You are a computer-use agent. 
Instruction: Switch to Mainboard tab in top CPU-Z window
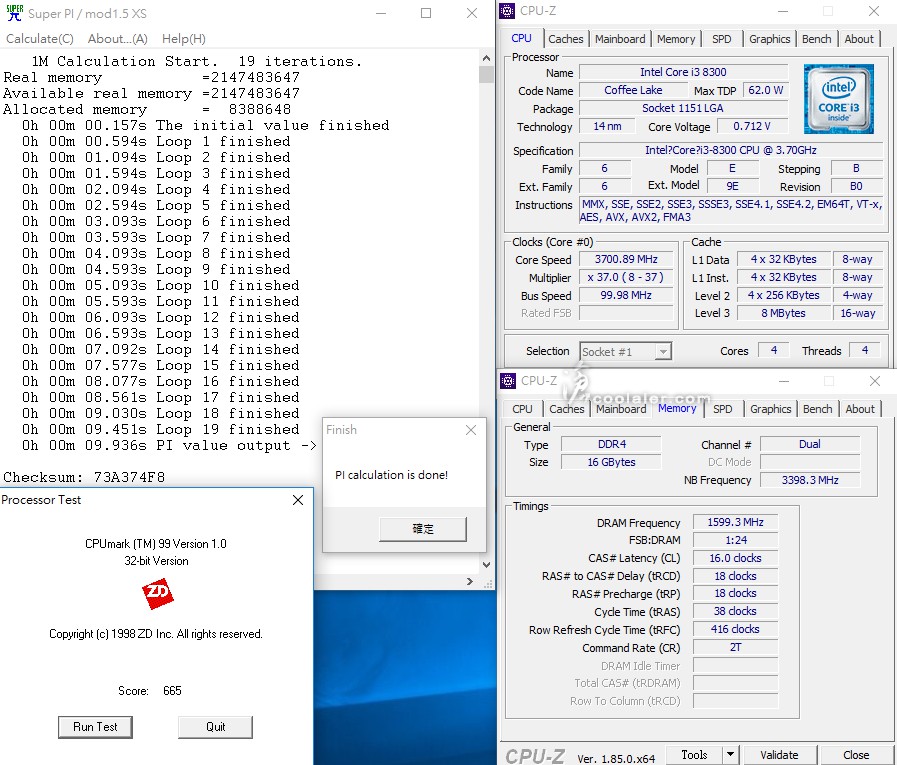point(620,39)
